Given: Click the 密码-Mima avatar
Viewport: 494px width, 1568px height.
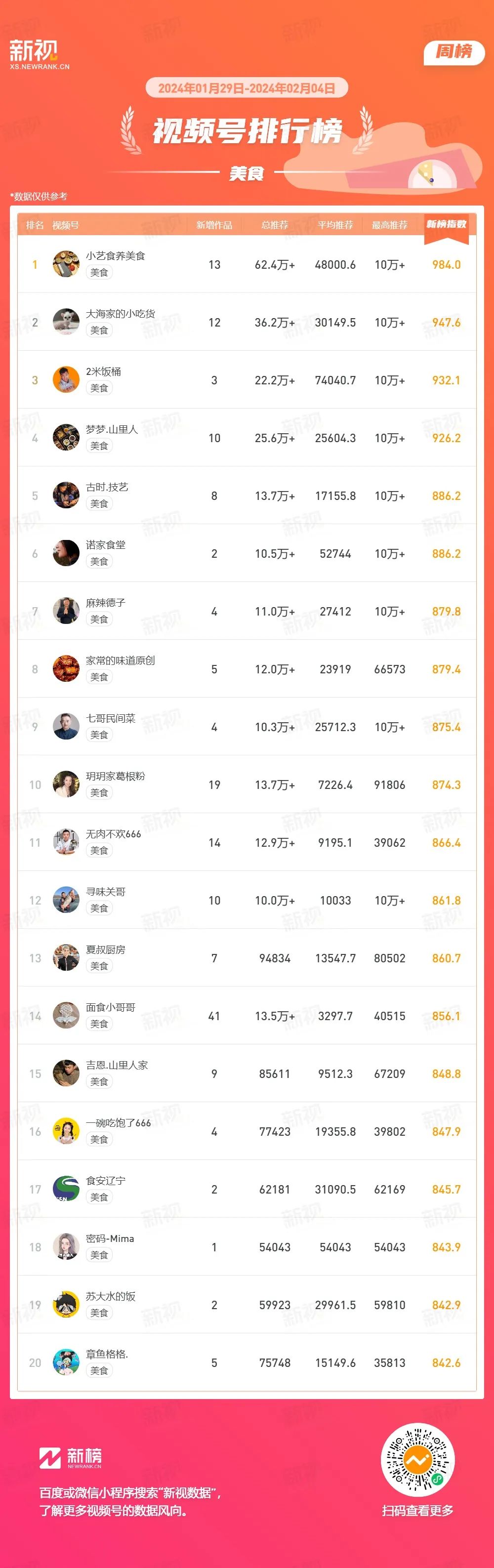Looking at the screenshot, I should pos(66,1246).
